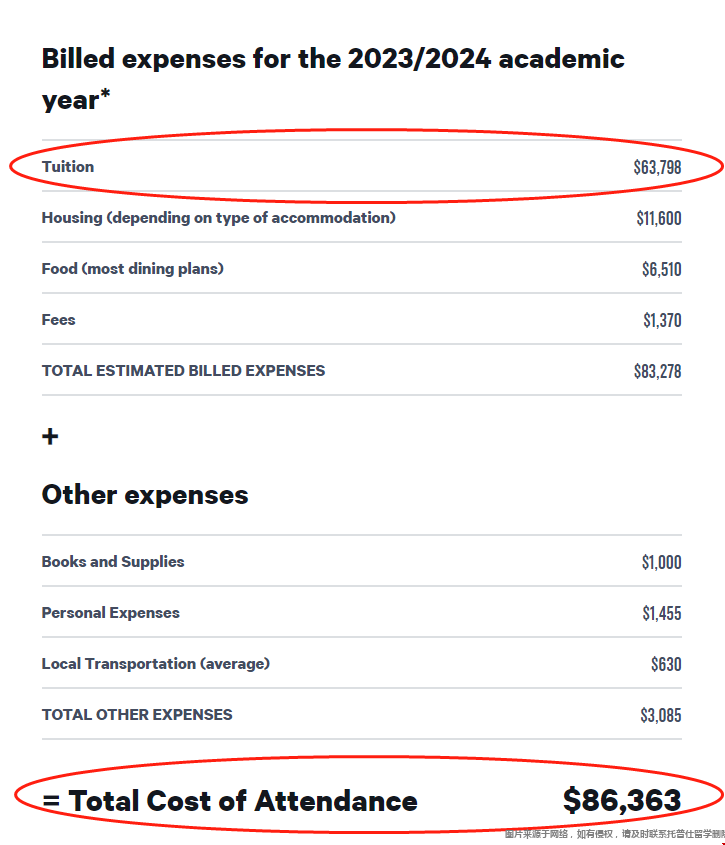Click the $63,798 tuition amount
Screen dimensions: 725x845
tap(657, 167)
